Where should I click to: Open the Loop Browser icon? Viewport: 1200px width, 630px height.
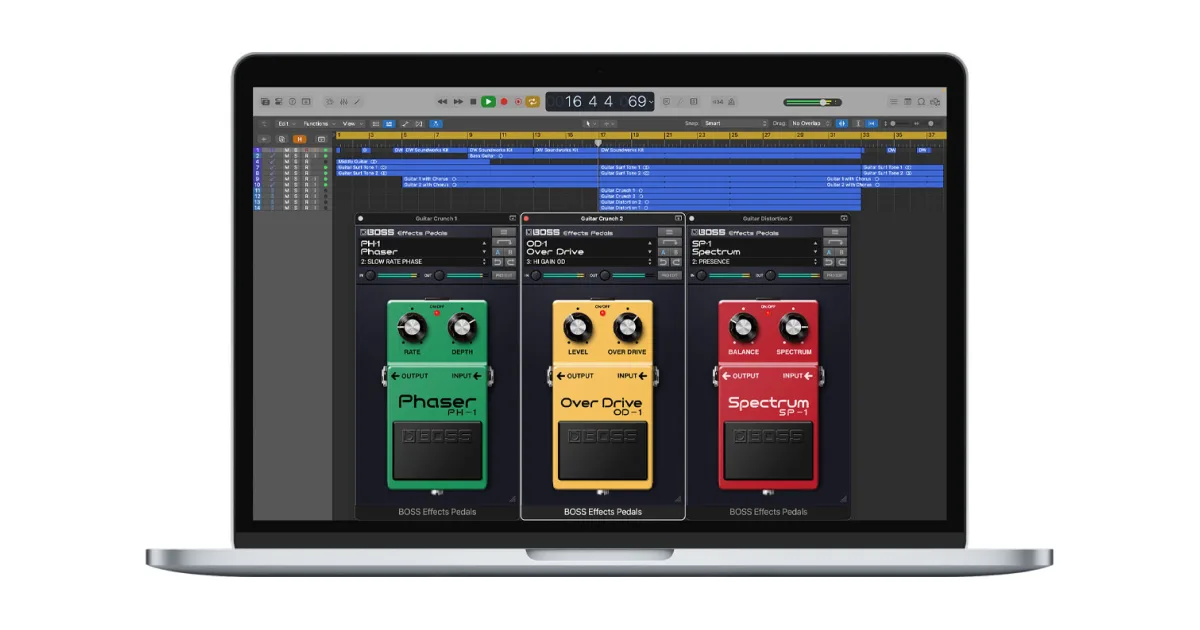921,102
